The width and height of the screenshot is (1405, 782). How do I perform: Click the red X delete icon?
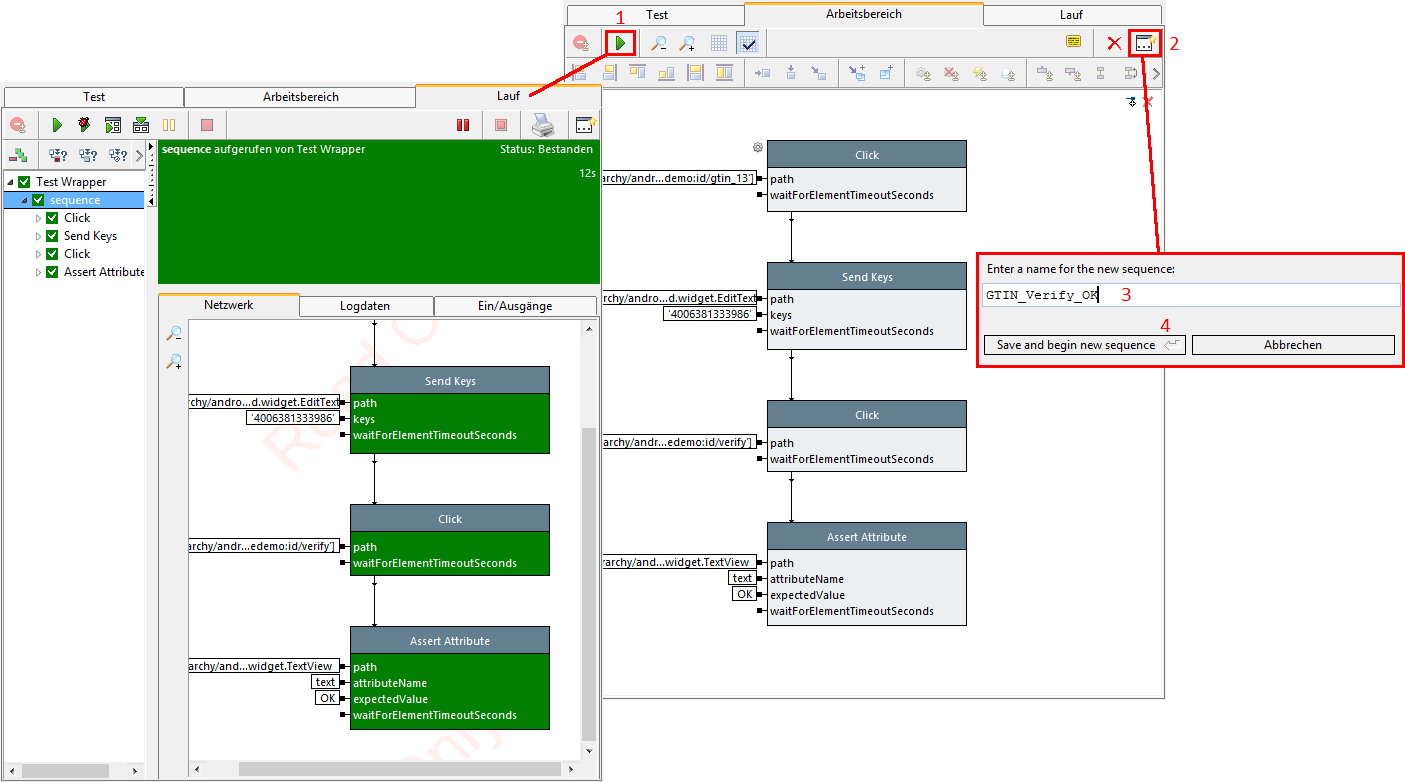click(x=1113, y=43)
